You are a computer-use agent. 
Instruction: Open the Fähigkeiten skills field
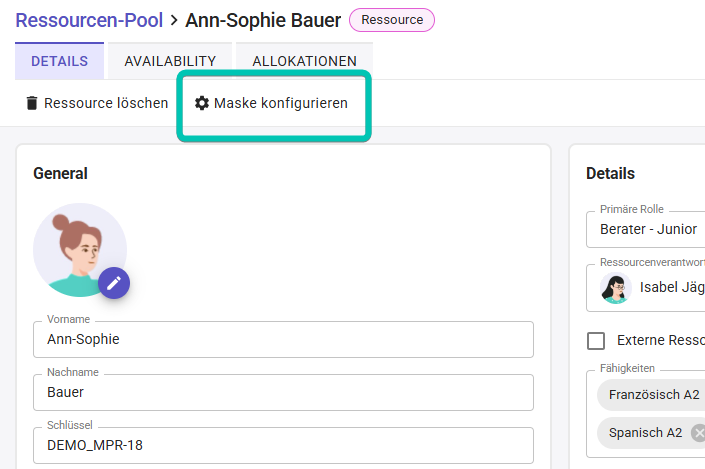(646, 414)
